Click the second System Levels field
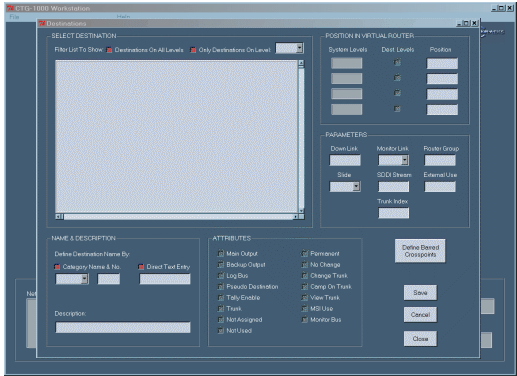Viewport: 517px width, 376px height. coord(346,78)
